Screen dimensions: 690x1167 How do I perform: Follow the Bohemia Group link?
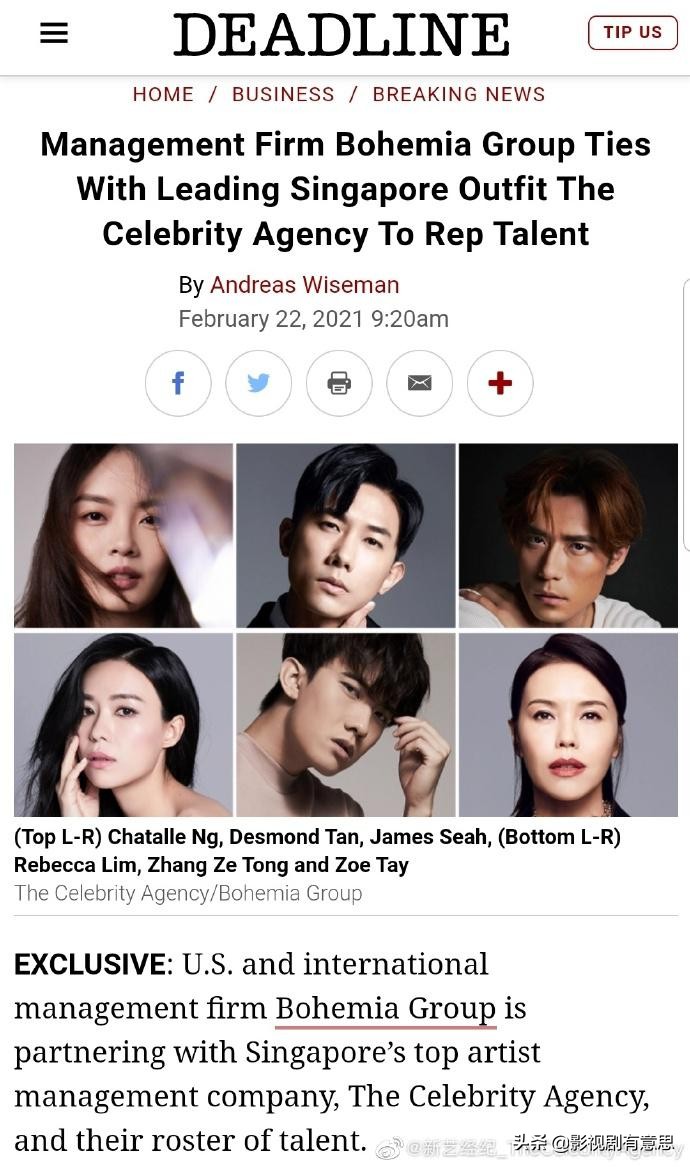pos(386,1008)
